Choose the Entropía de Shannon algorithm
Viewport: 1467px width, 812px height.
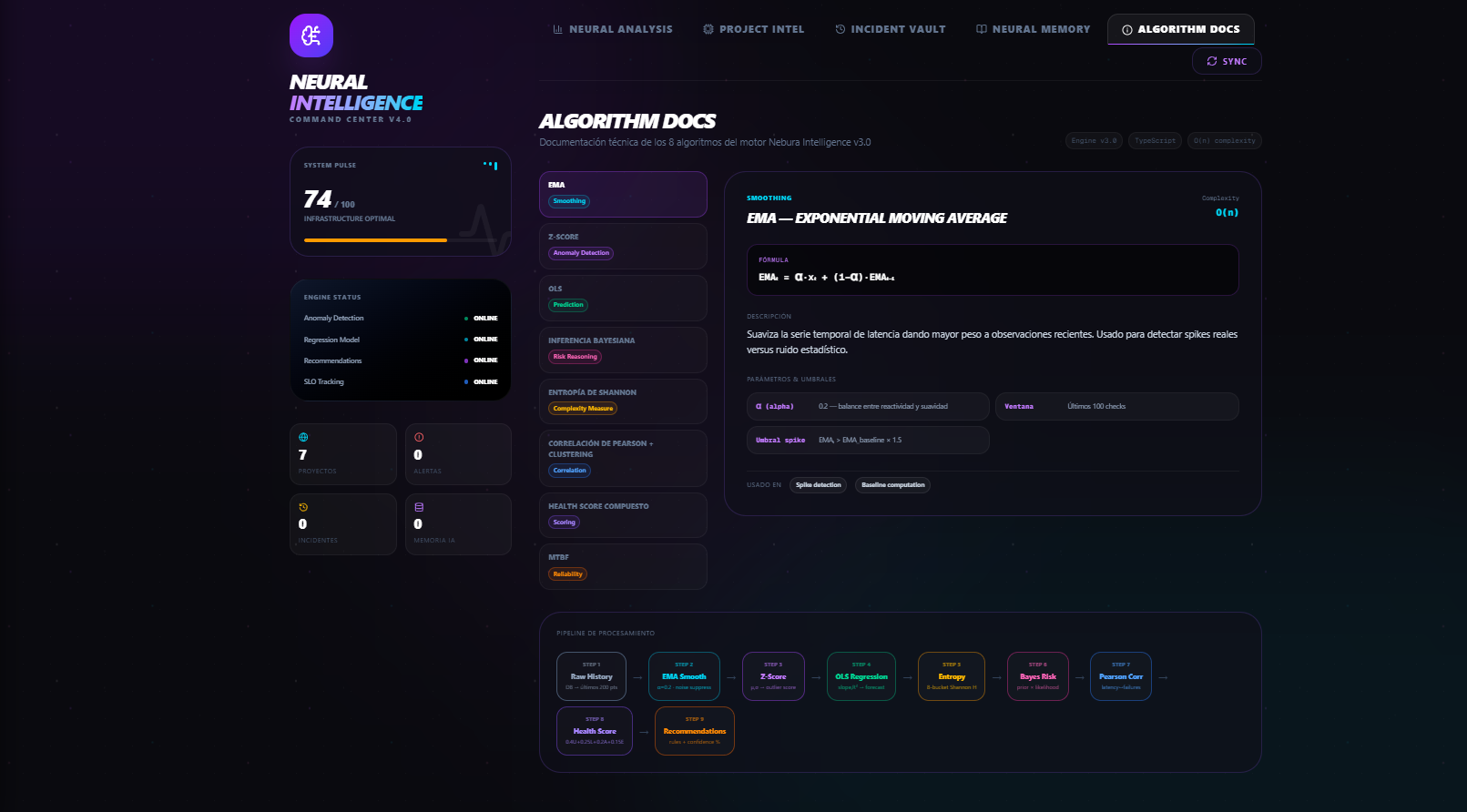point(623,401)
